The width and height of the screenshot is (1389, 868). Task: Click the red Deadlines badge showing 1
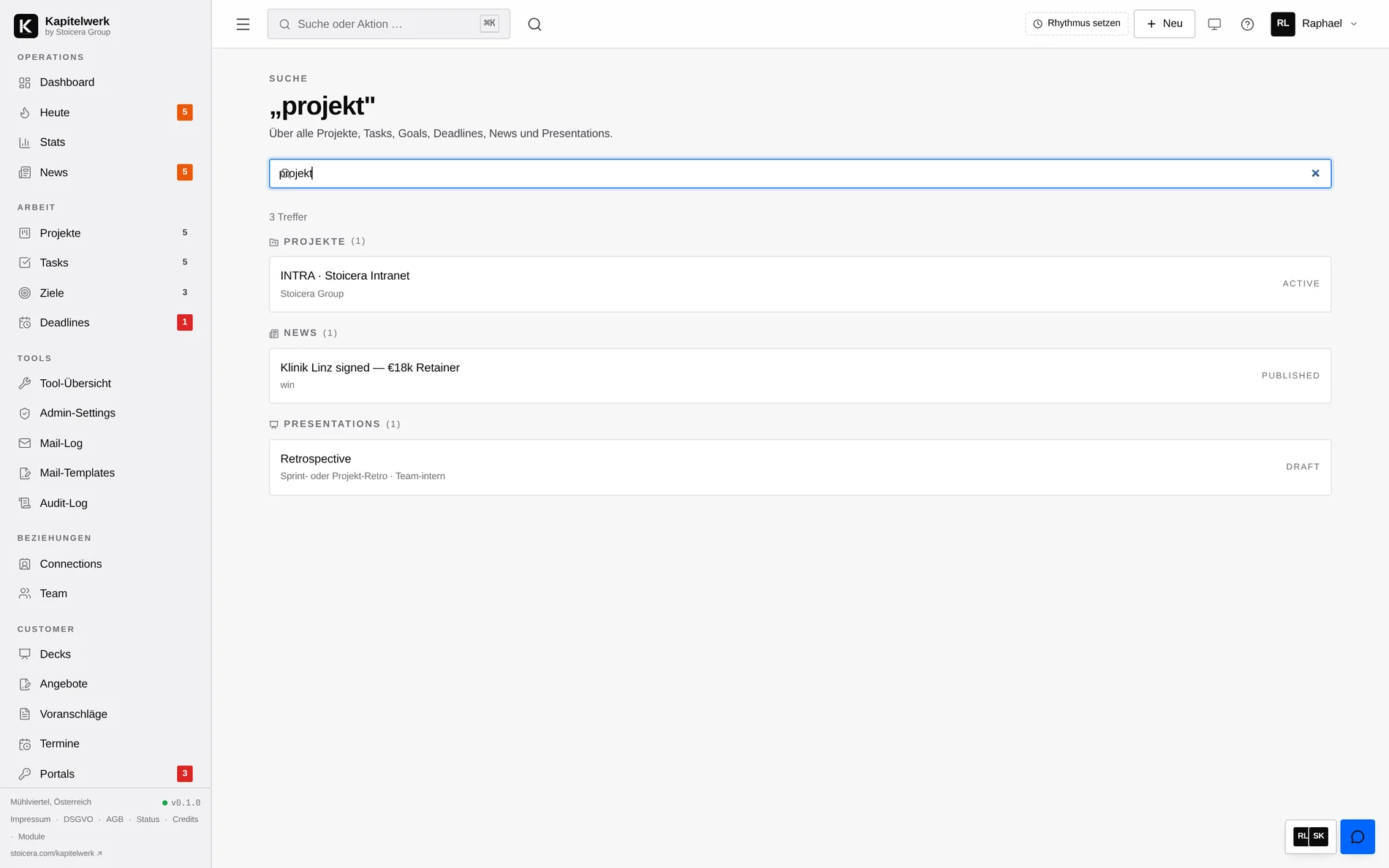click(185, 322)
